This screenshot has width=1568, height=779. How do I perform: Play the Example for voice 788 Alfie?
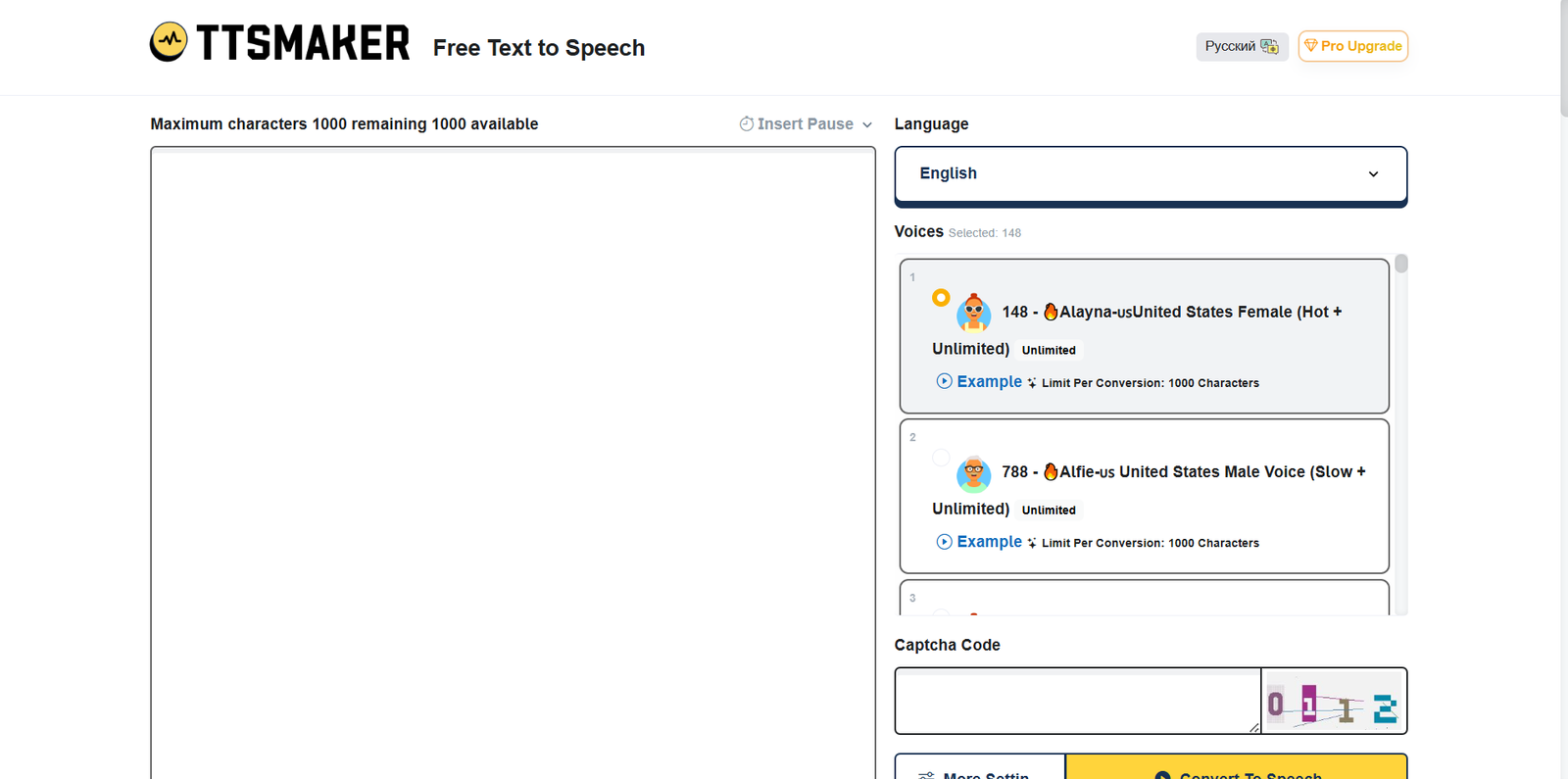point(979,542)
